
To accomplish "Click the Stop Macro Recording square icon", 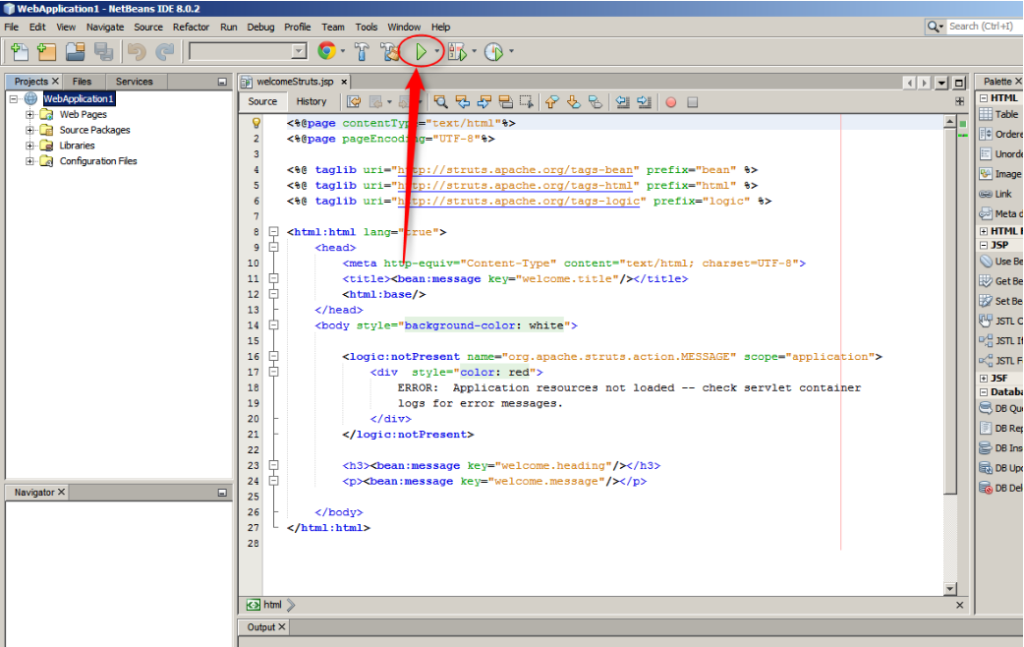I will click(692, 102).
